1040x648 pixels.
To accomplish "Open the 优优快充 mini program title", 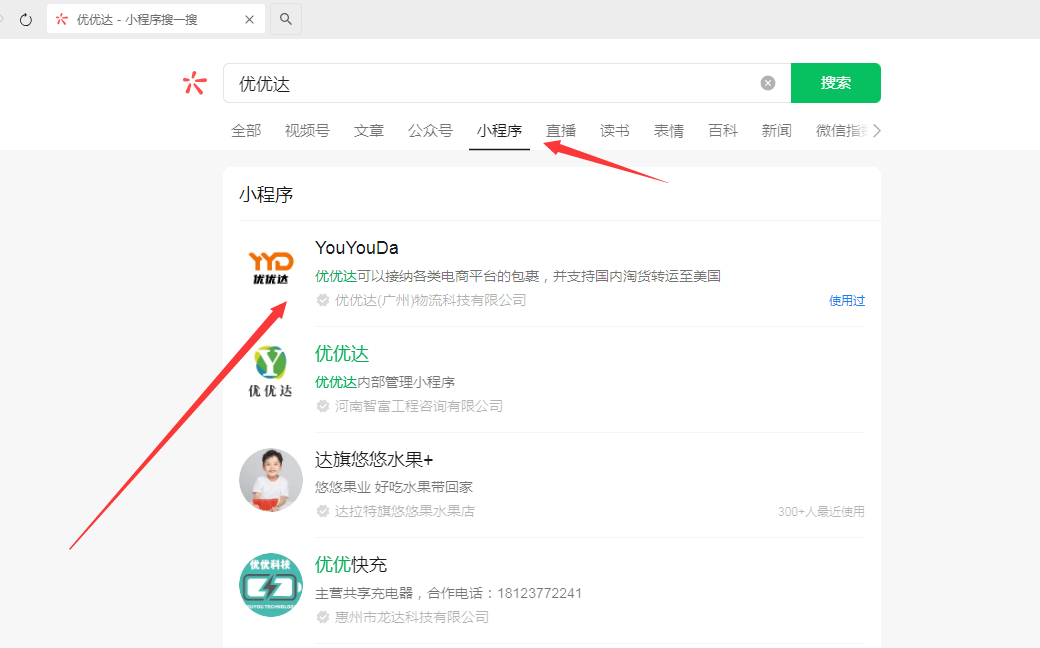I will coord(351,564).
